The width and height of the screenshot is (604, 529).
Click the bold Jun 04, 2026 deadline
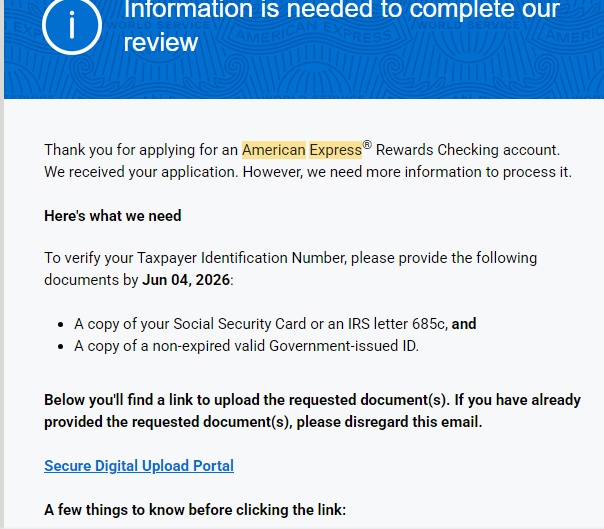pos(186,280)
